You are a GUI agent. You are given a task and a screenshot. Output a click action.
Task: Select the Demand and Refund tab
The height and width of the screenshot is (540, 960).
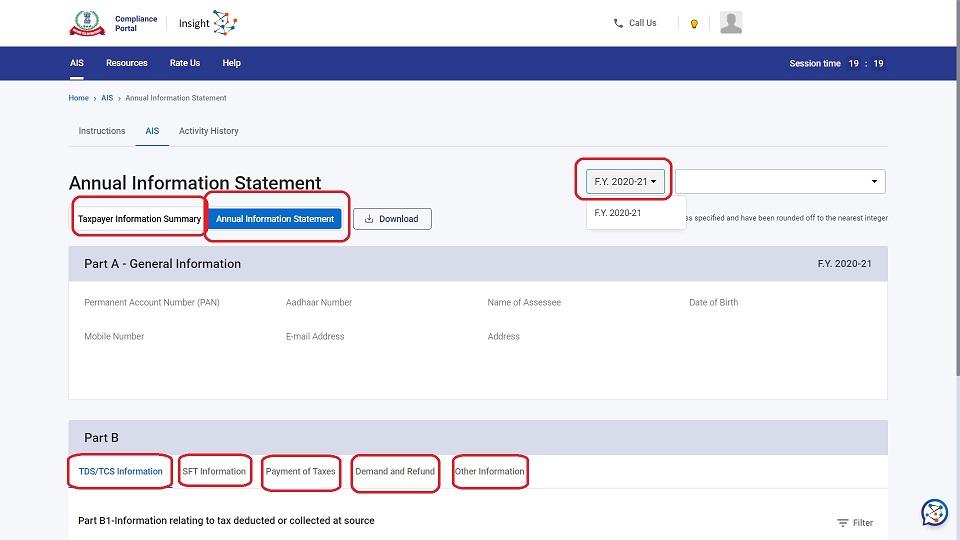pyautogui.click(x=395, y=471)
